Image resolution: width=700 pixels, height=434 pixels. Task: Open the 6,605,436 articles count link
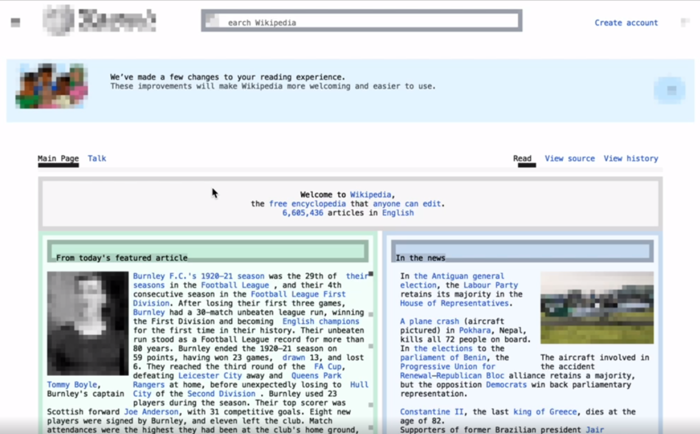(302, 213)
